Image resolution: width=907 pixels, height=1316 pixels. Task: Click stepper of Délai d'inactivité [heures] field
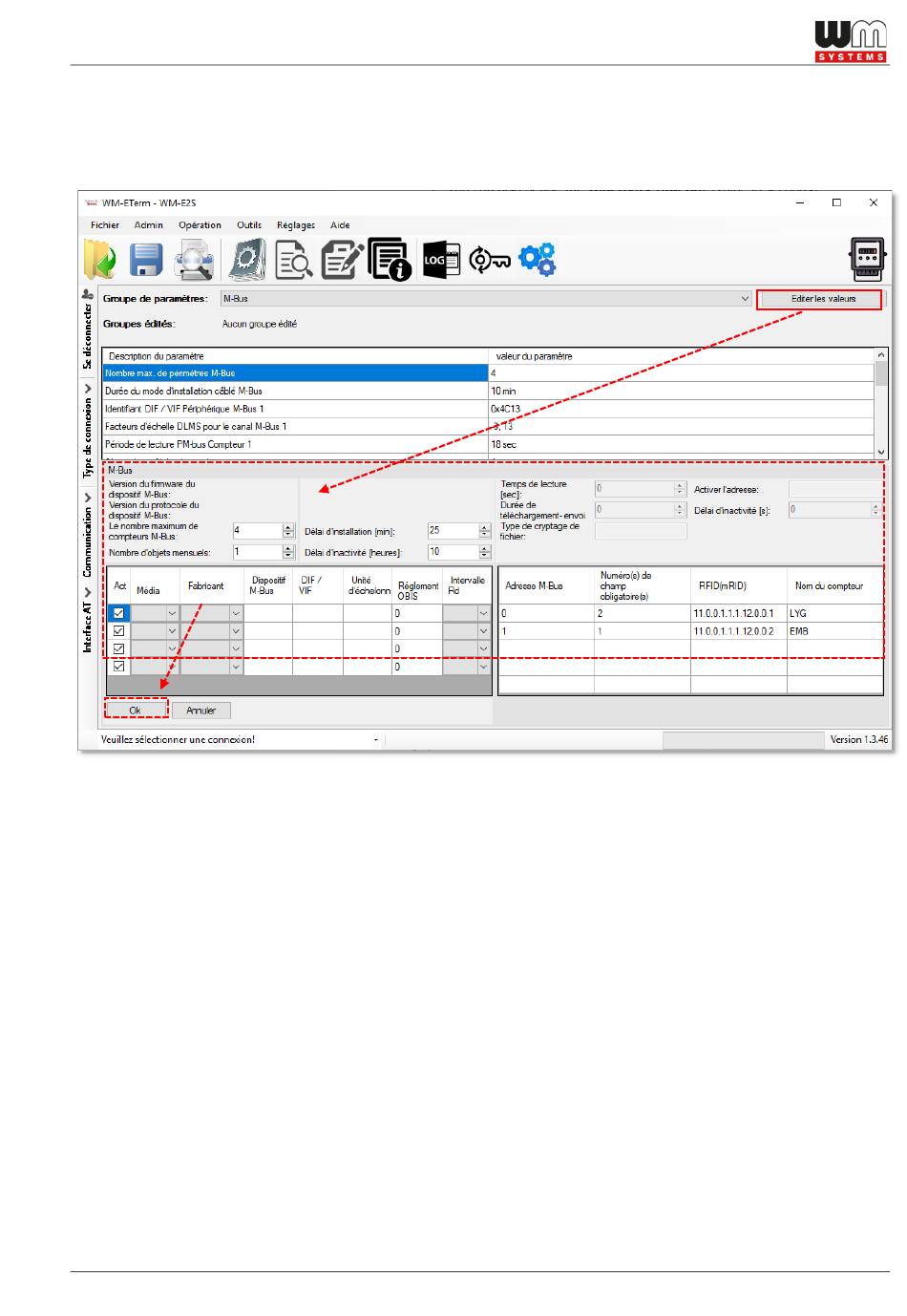point(484,552)
